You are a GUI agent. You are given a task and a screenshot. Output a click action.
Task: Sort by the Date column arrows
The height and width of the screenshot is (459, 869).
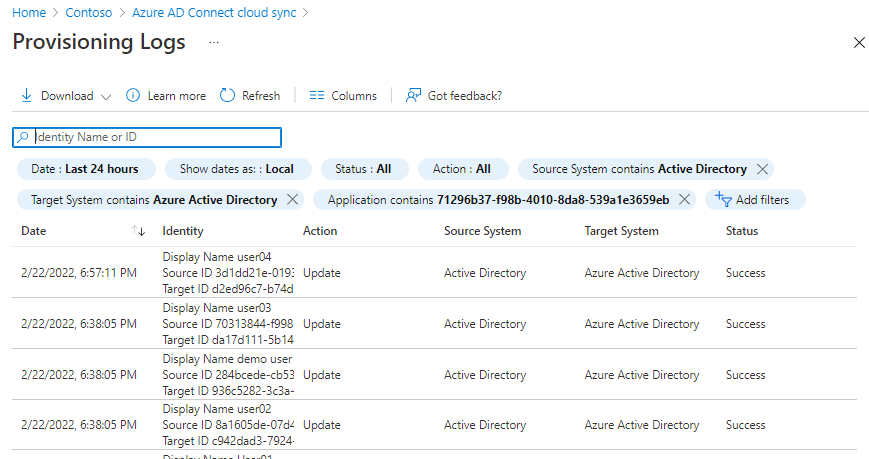tap(138, 231)
